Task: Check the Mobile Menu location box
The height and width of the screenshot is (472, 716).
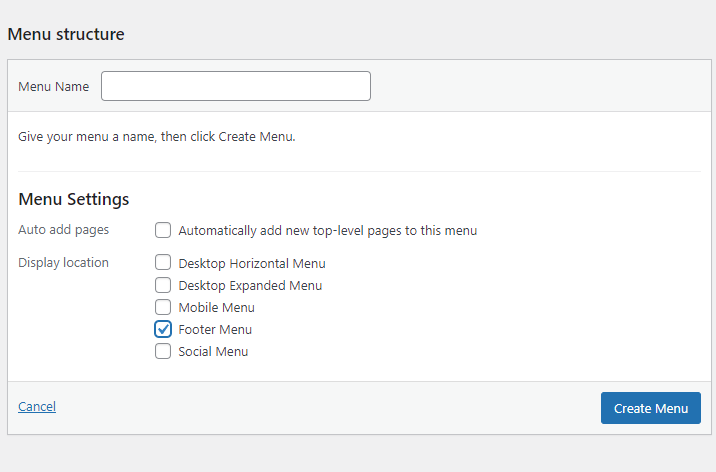Action: tap(163, 307)
